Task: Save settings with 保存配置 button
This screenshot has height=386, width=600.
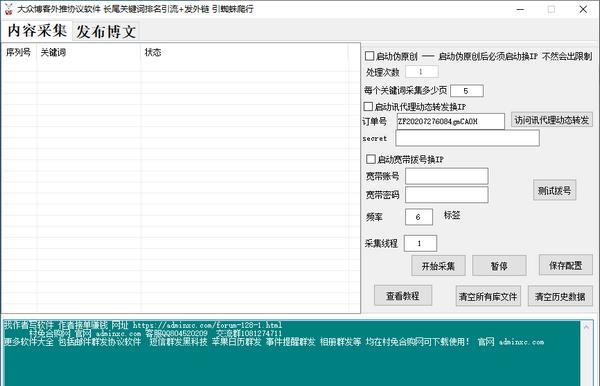Action: 566,265
